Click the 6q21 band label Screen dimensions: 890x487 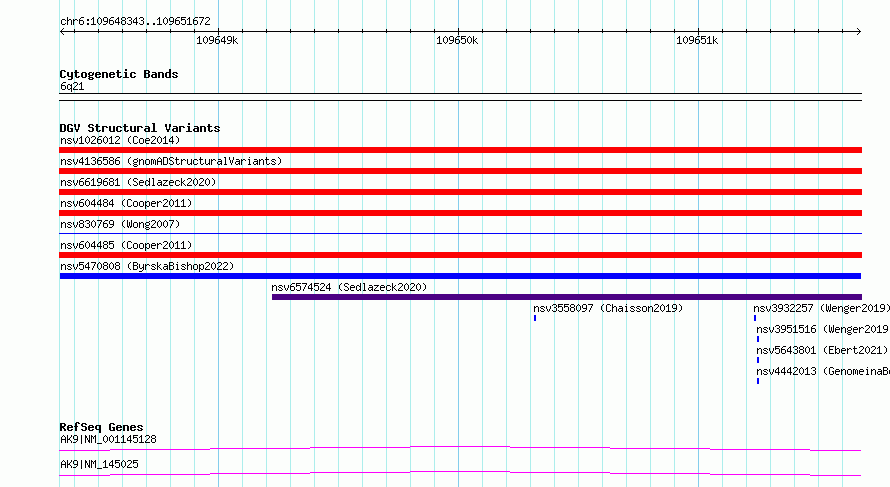click(72, 87)
